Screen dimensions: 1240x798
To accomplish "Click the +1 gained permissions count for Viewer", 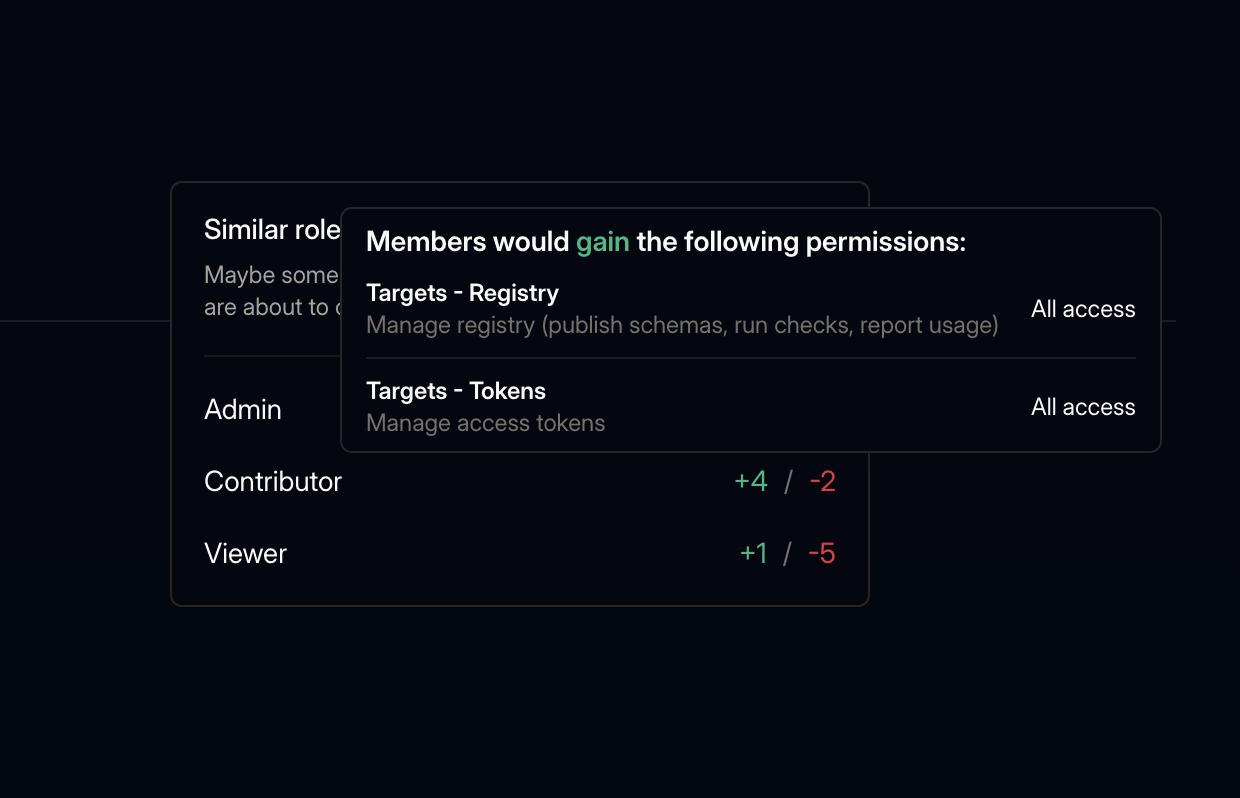I will (755, 553).
